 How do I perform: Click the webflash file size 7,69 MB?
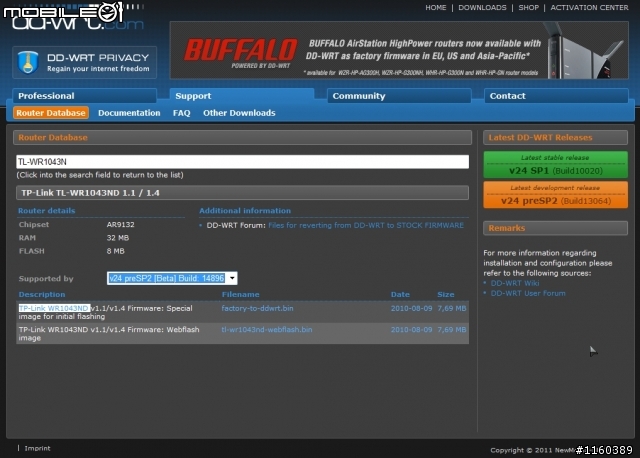(x=451, y=329)
